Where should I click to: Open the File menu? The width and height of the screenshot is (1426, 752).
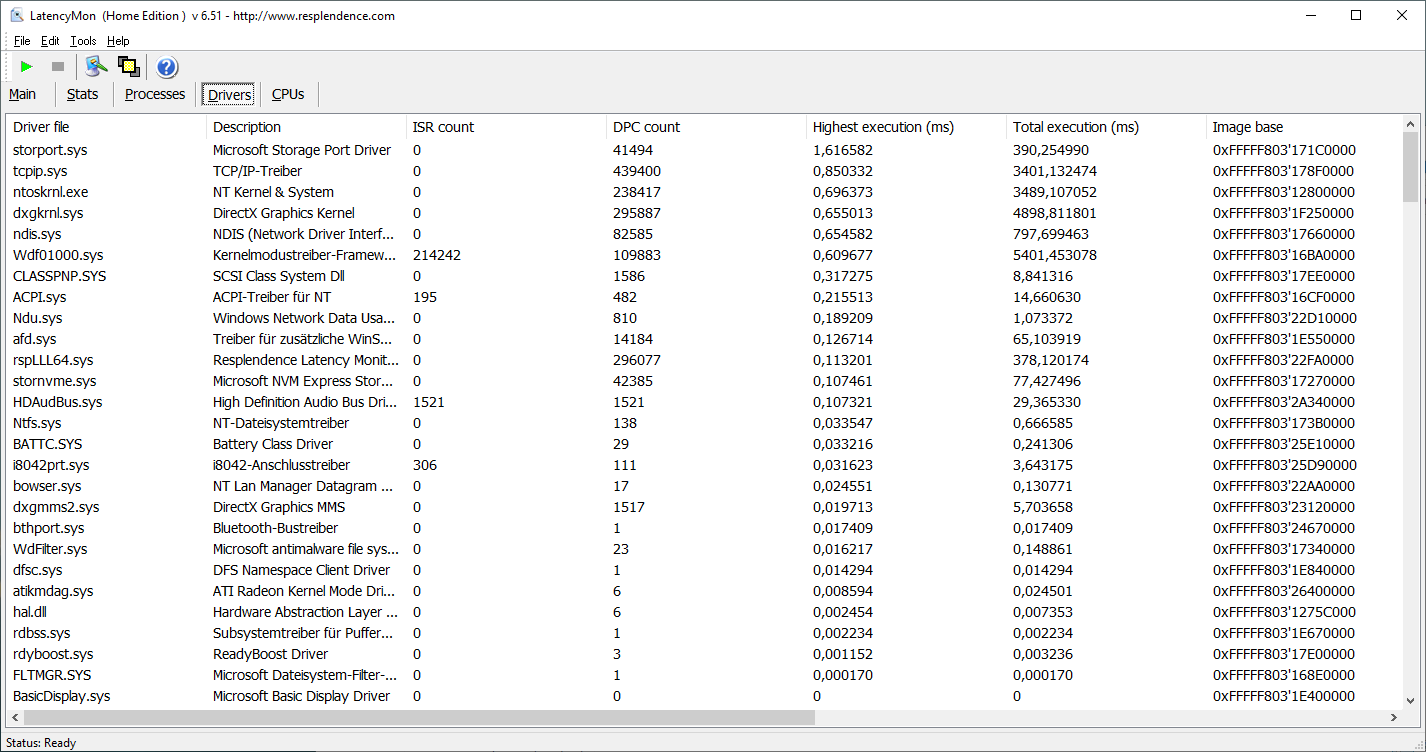point(22,41)
